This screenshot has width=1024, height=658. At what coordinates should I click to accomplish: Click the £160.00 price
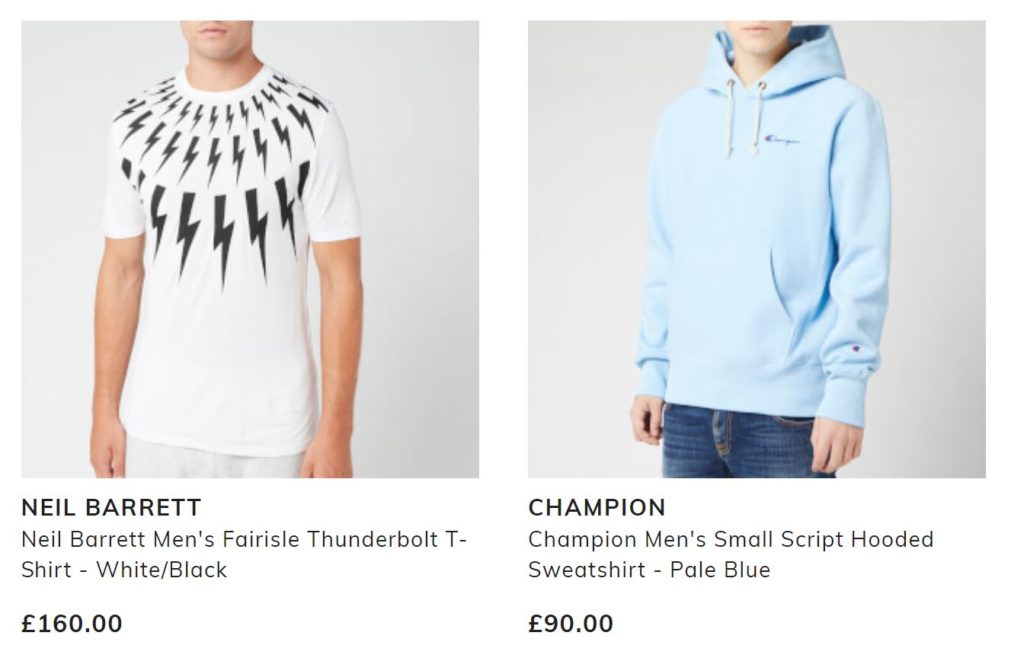[x=72, y=623]
